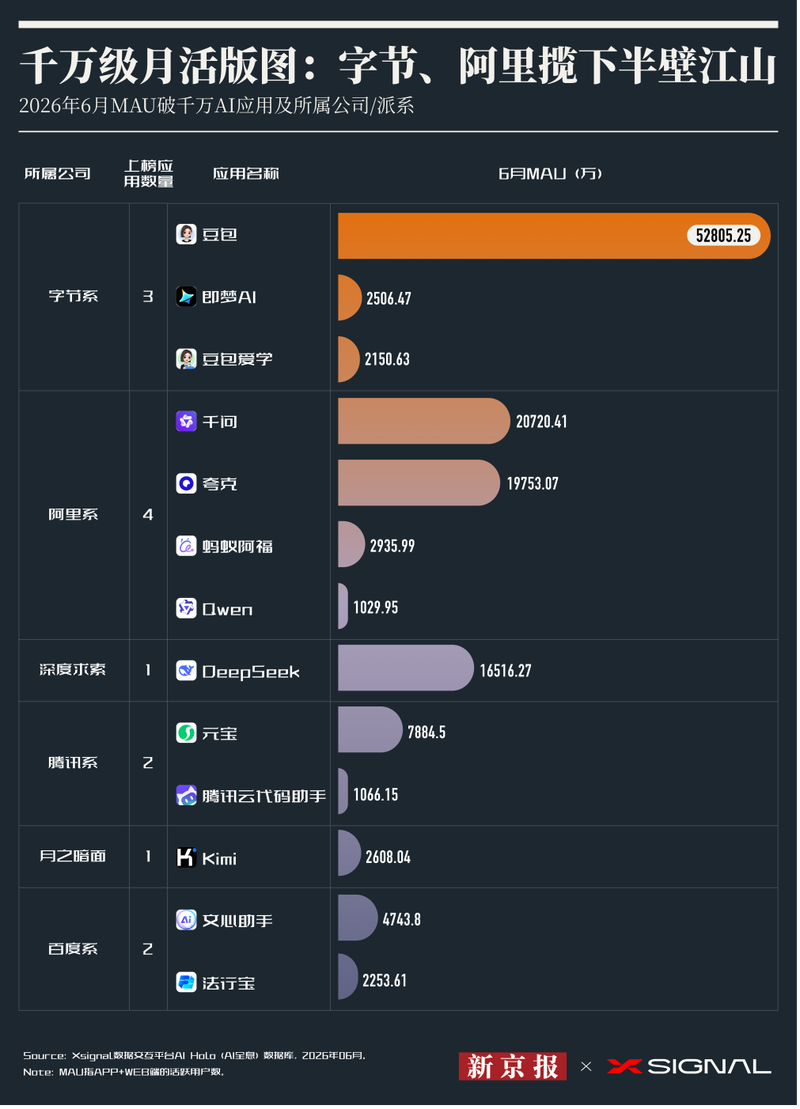Click the 蚂蚁阿福 app icon

(x=187, y=547)
